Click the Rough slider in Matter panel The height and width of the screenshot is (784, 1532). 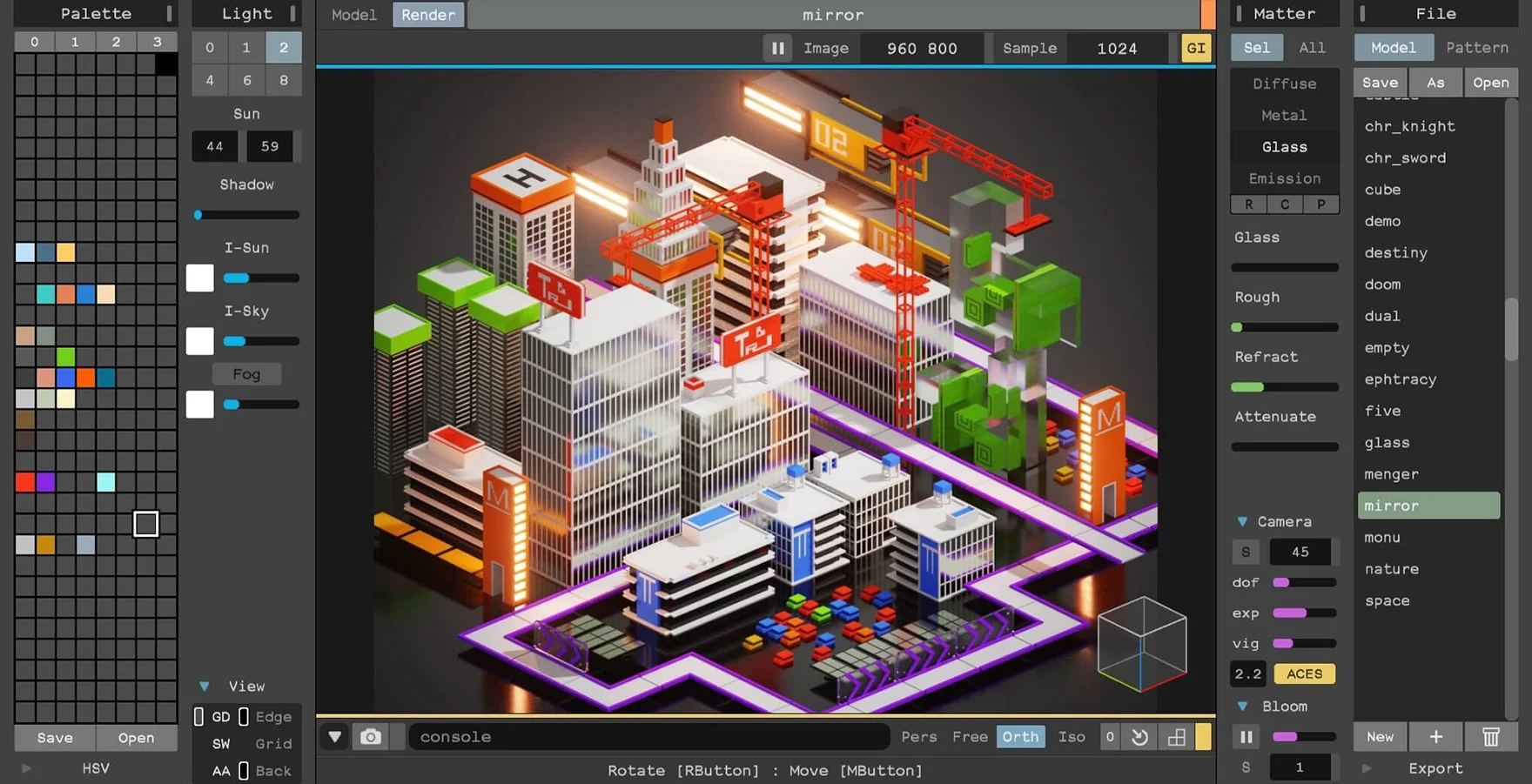click(x=1284, y=328)
